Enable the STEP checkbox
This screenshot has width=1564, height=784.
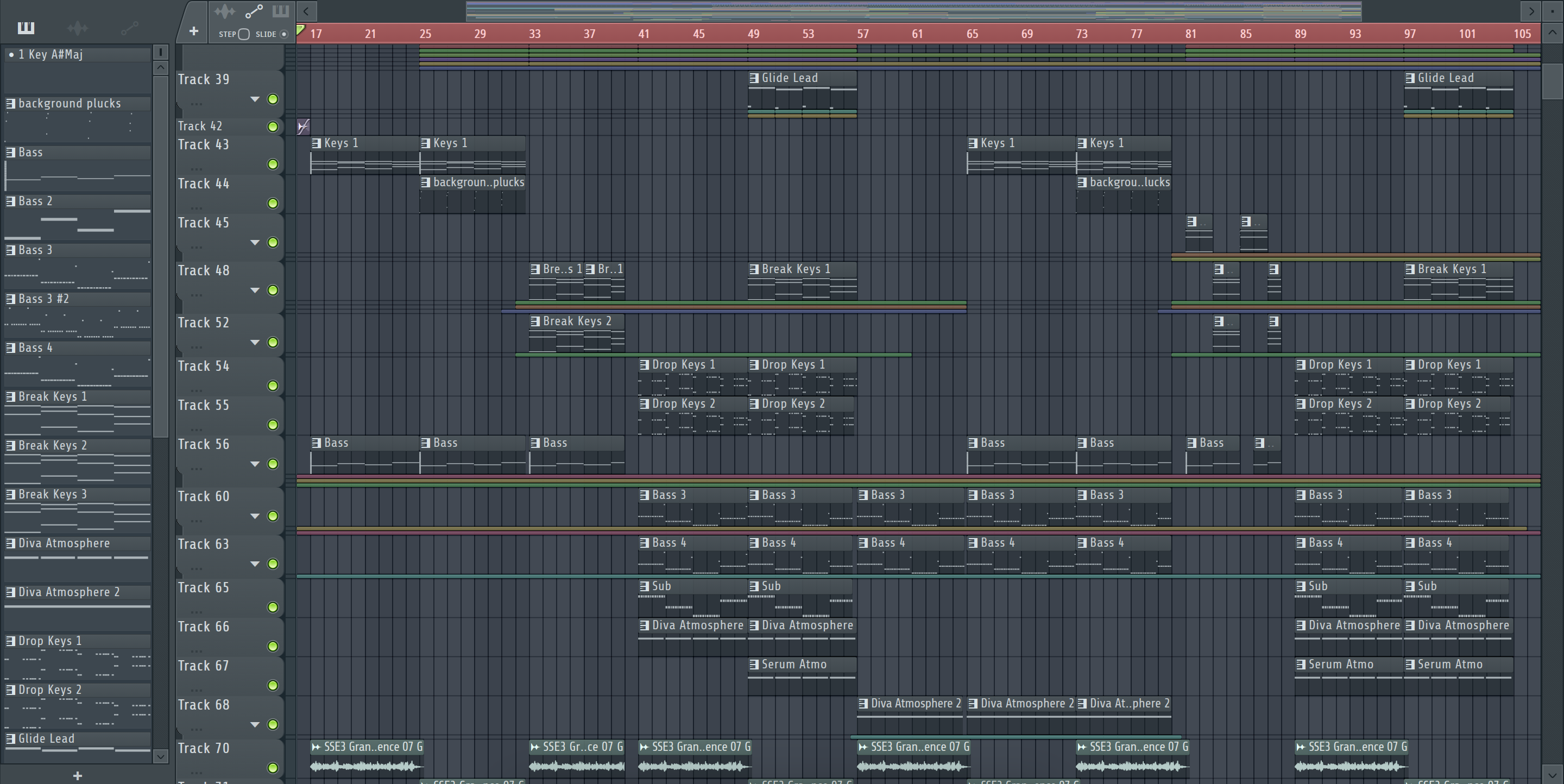pyautogui.click(x=243, y=34)
